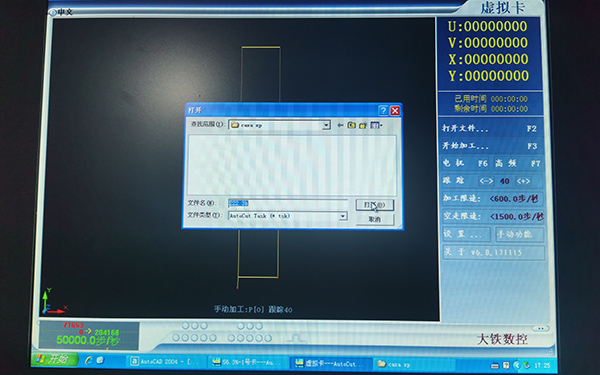Increase tracking value with <+> button

523,181
